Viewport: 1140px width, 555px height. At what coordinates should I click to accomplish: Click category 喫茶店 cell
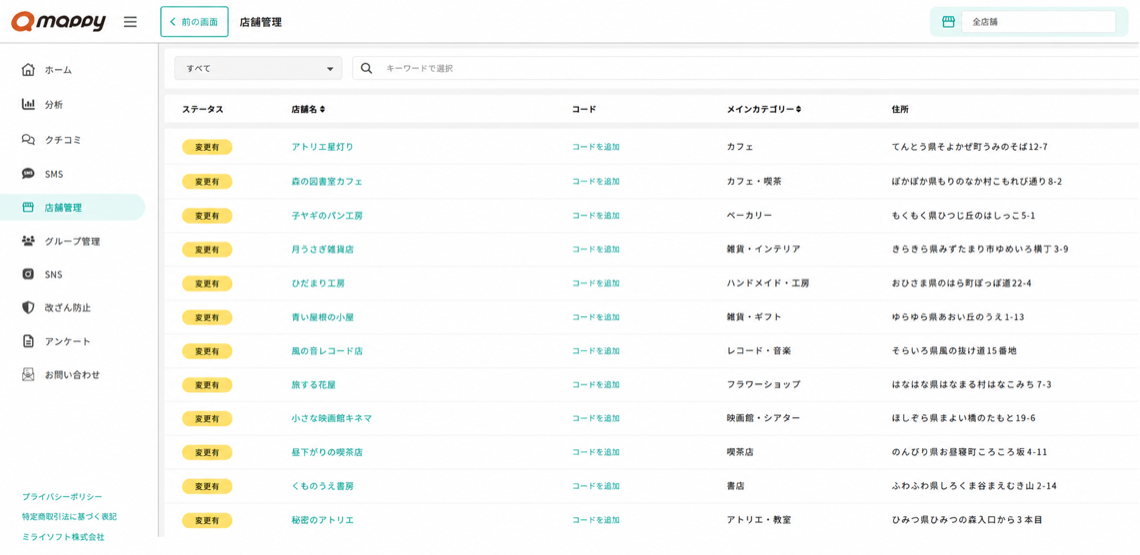[x=740, y=452]
